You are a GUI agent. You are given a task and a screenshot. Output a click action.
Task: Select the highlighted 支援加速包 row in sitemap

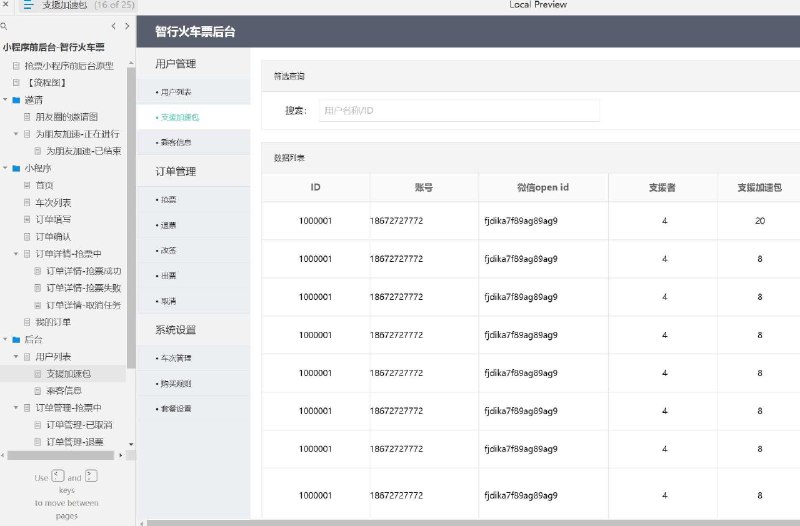[x=63, y=373]
